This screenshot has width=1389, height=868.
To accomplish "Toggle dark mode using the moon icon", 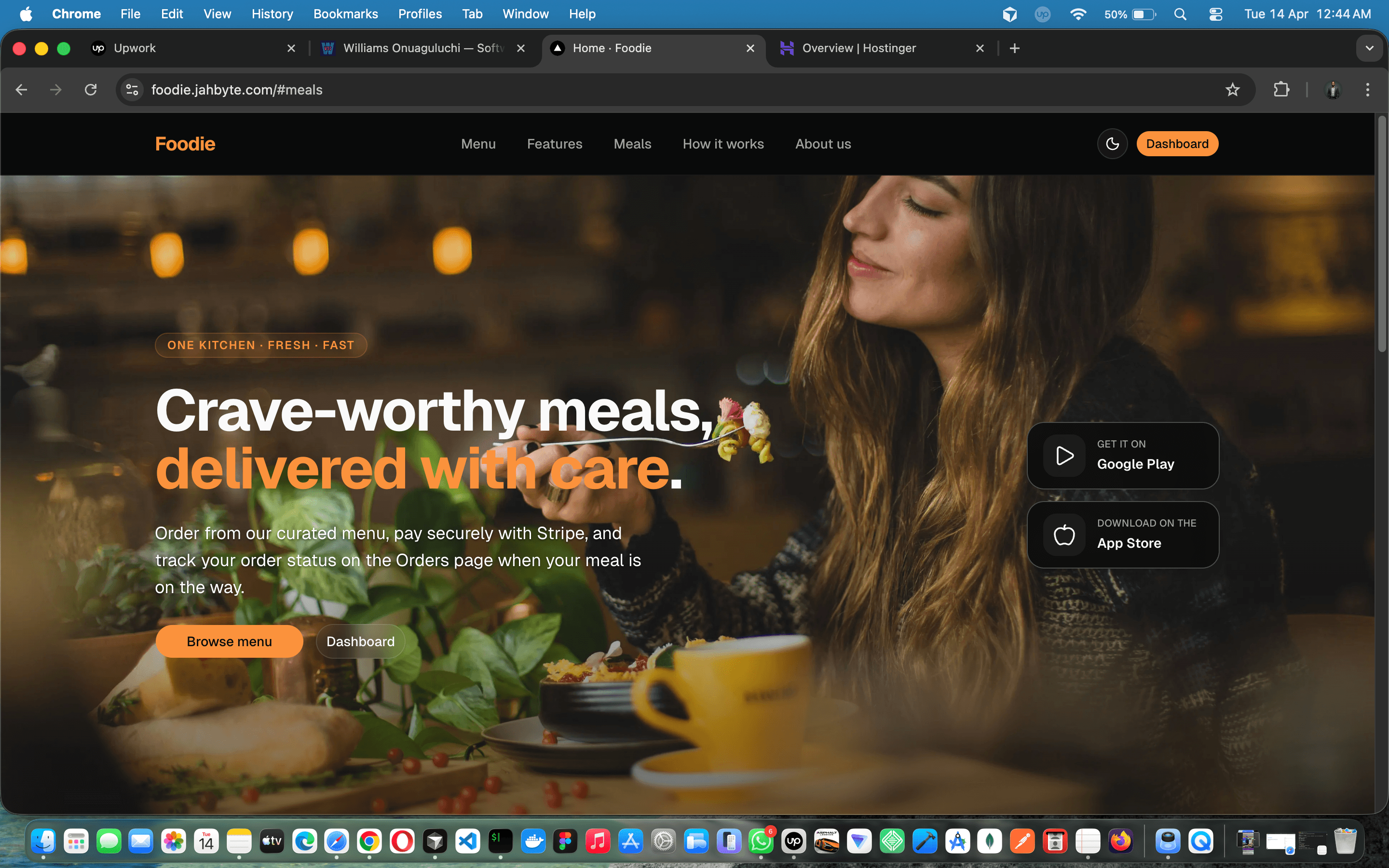I will tap(1112, 144).
